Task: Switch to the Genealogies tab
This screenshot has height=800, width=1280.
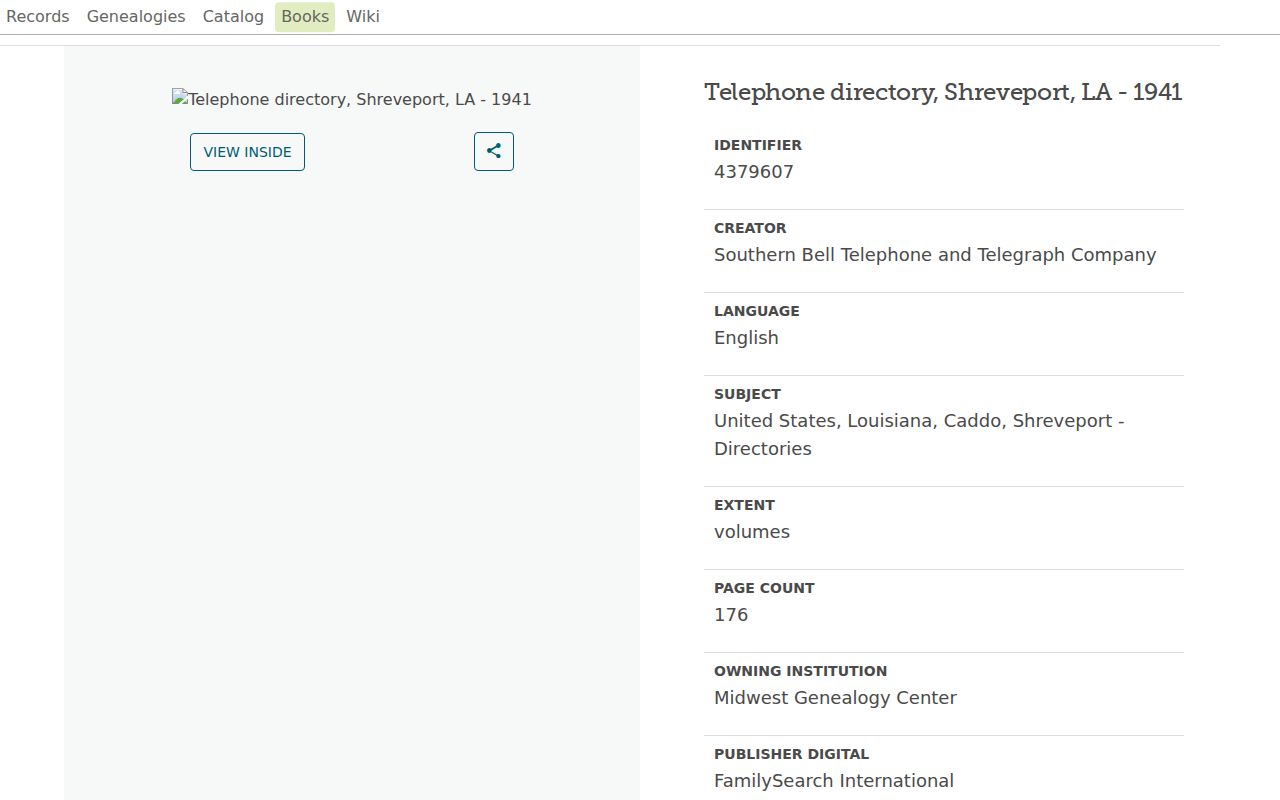Action: (x=136, y=16)
